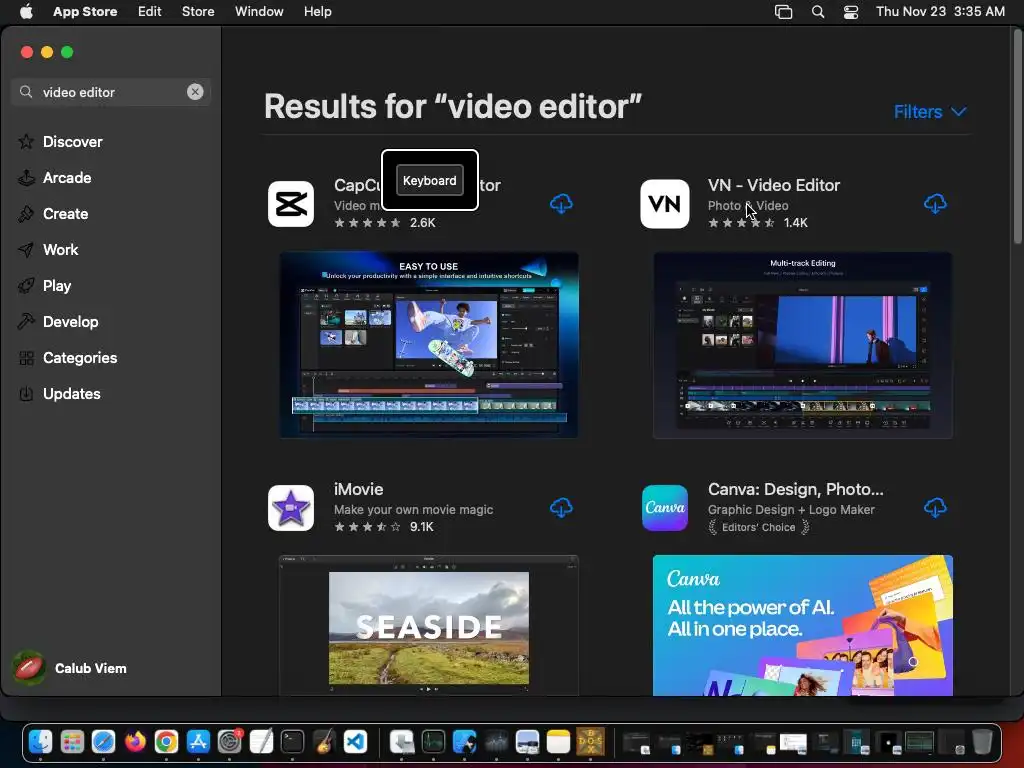Viewport: 1024px width, 768px height.
Task: Open the Window menu
Action: pyautogui.click(x=259, y=12)
